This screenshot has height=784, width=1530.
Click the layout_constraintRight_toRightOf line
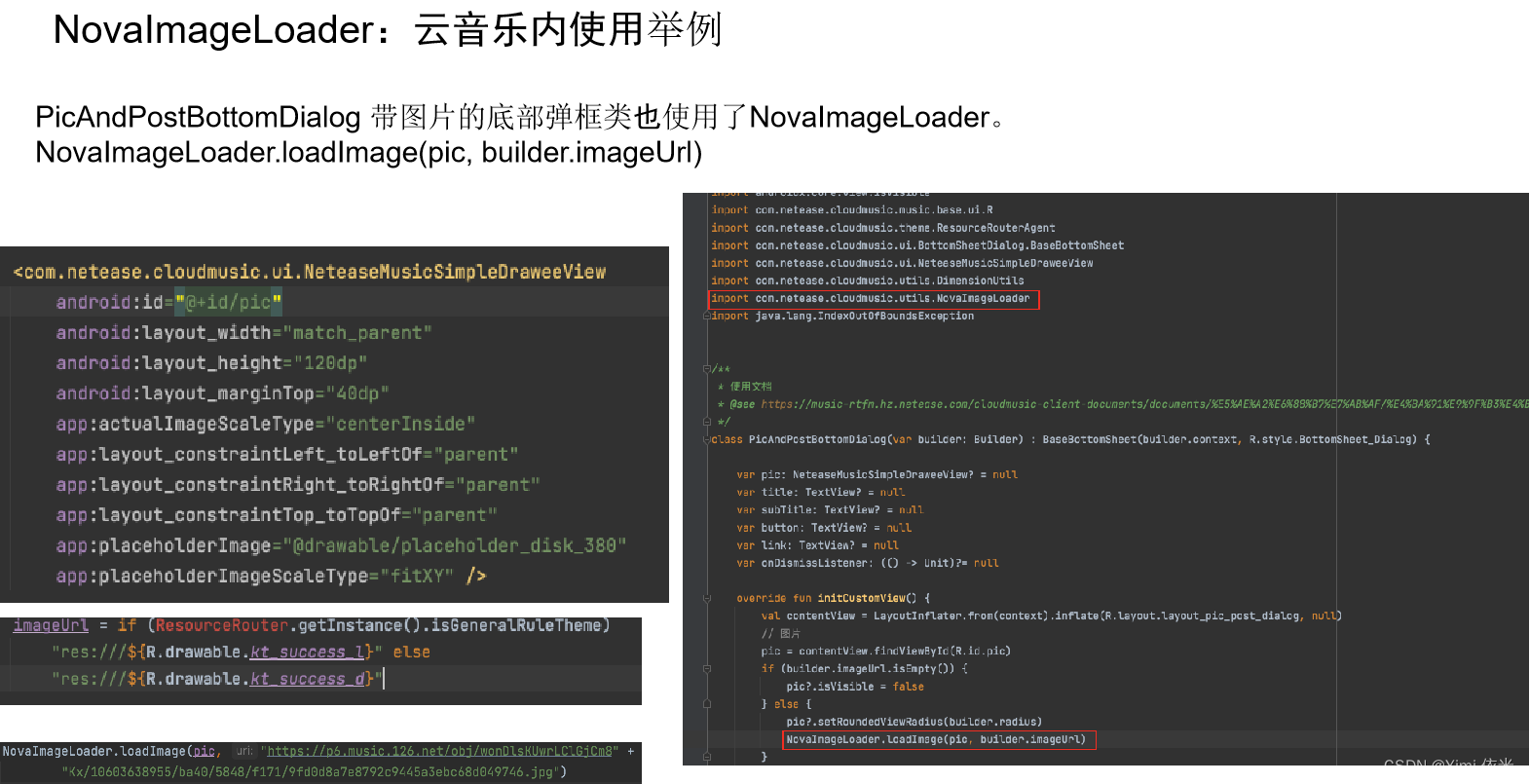pyautogui.click(x=297, y=485)
